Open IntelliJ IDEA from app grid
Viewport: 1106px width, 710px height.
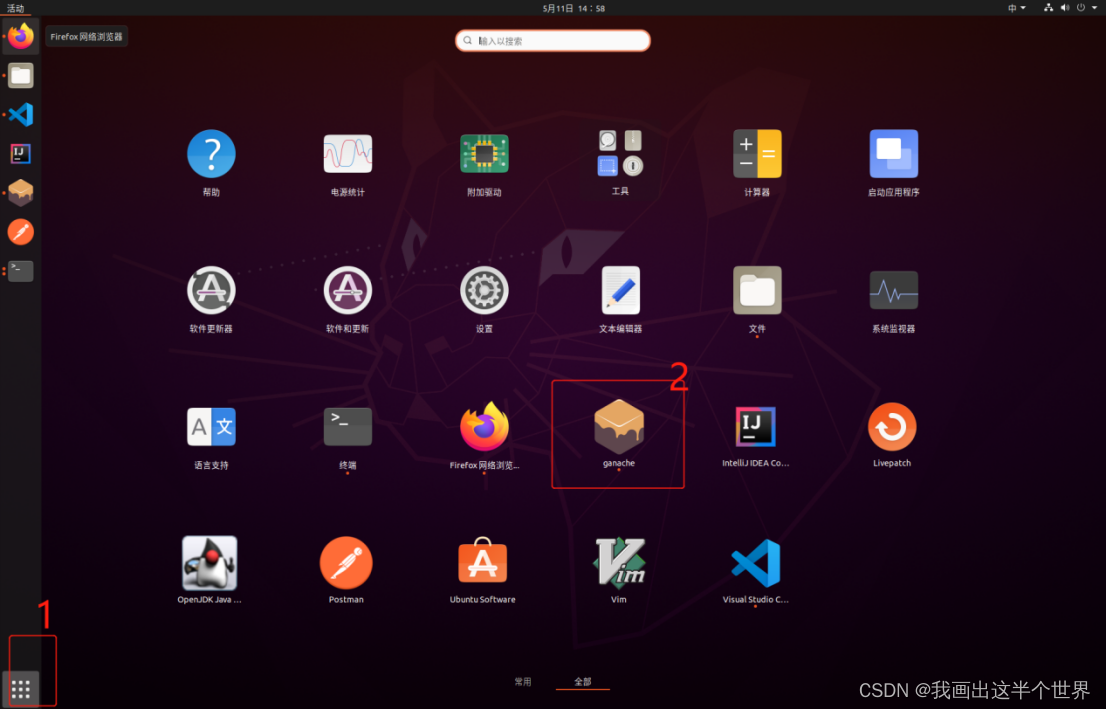pos(755,427)
